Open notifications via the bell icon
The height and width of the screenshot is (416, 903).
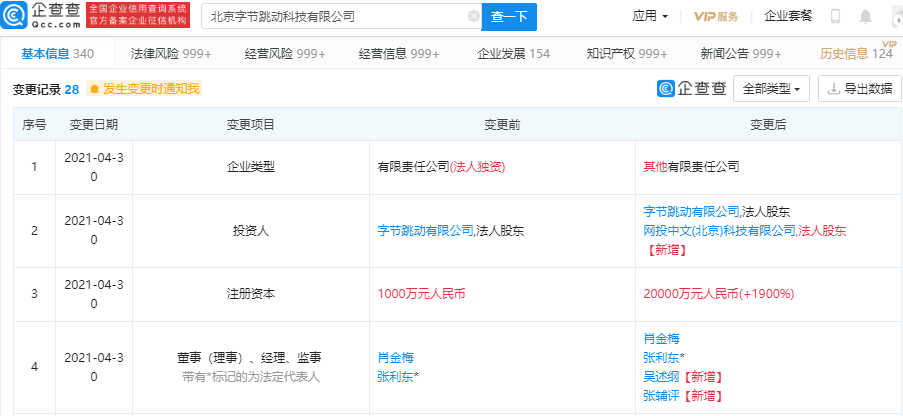click(865, 17)
